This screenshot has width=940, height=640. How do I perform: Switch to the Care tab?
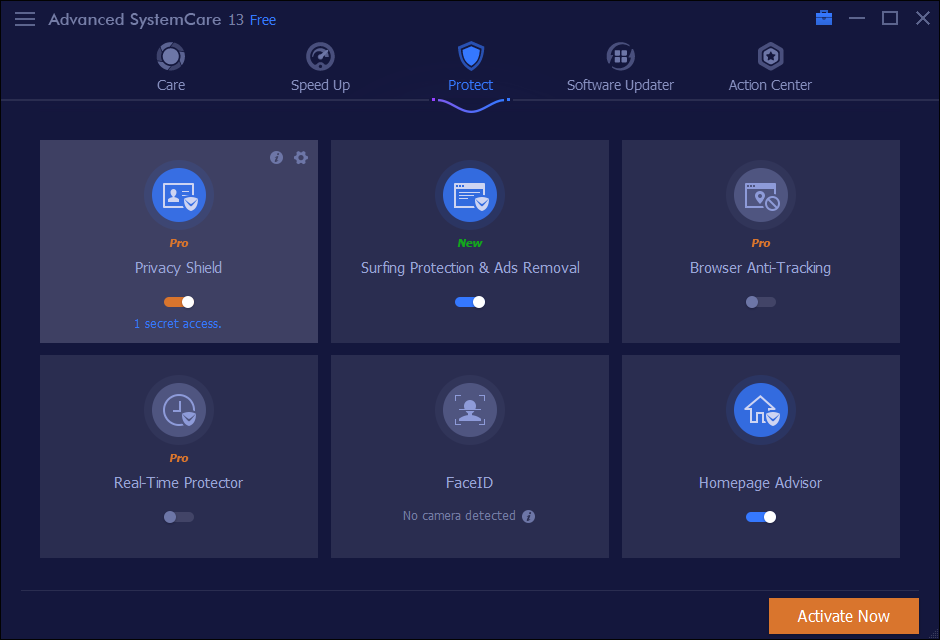pyautogui.click(x=171, y=68)
